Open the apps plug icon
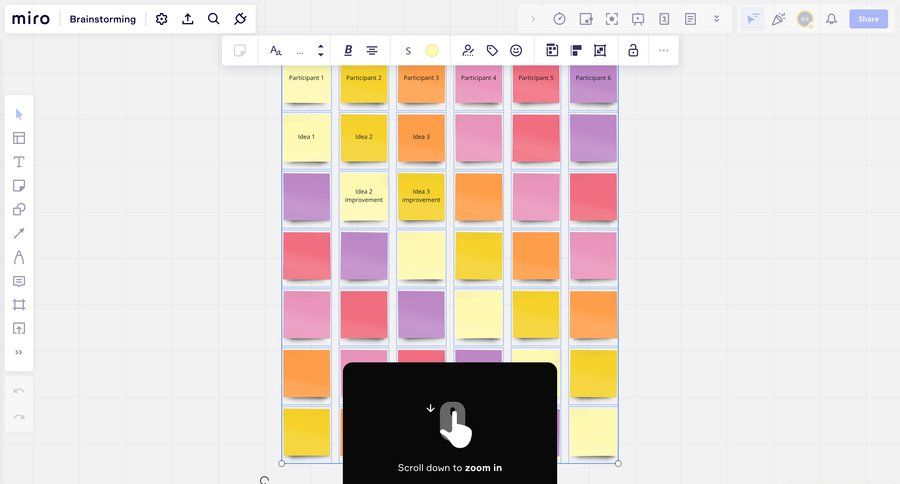This screenshot has width=900, height=484. click(240, 19)
